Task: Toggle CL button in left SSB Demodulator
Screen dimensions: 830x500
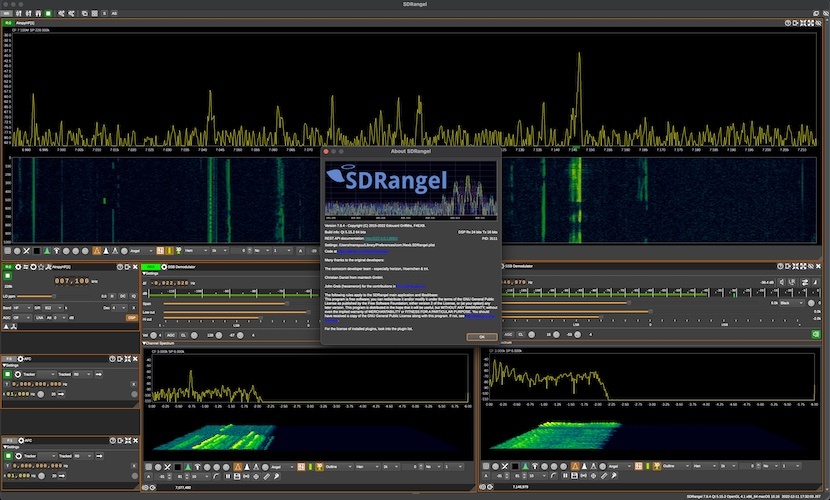Action: pyautogui.click(x=183, y=335)
